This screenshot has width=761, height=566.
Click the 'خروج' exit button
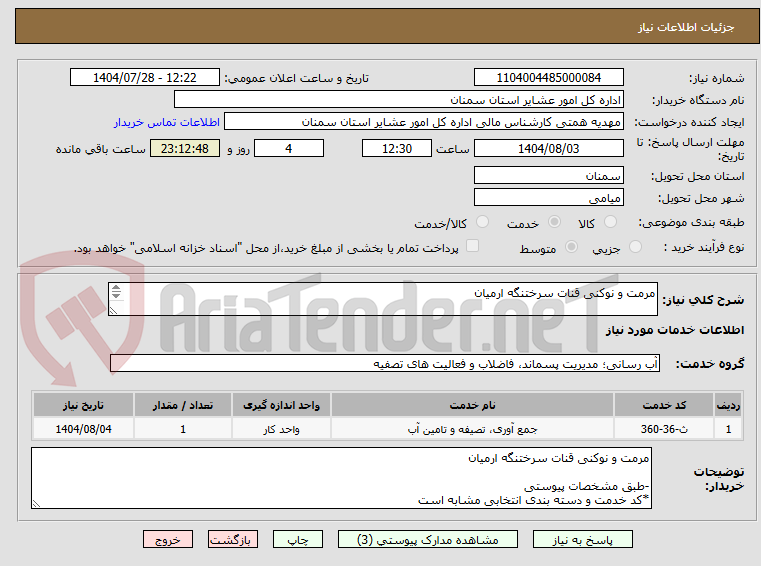point(167,539)
